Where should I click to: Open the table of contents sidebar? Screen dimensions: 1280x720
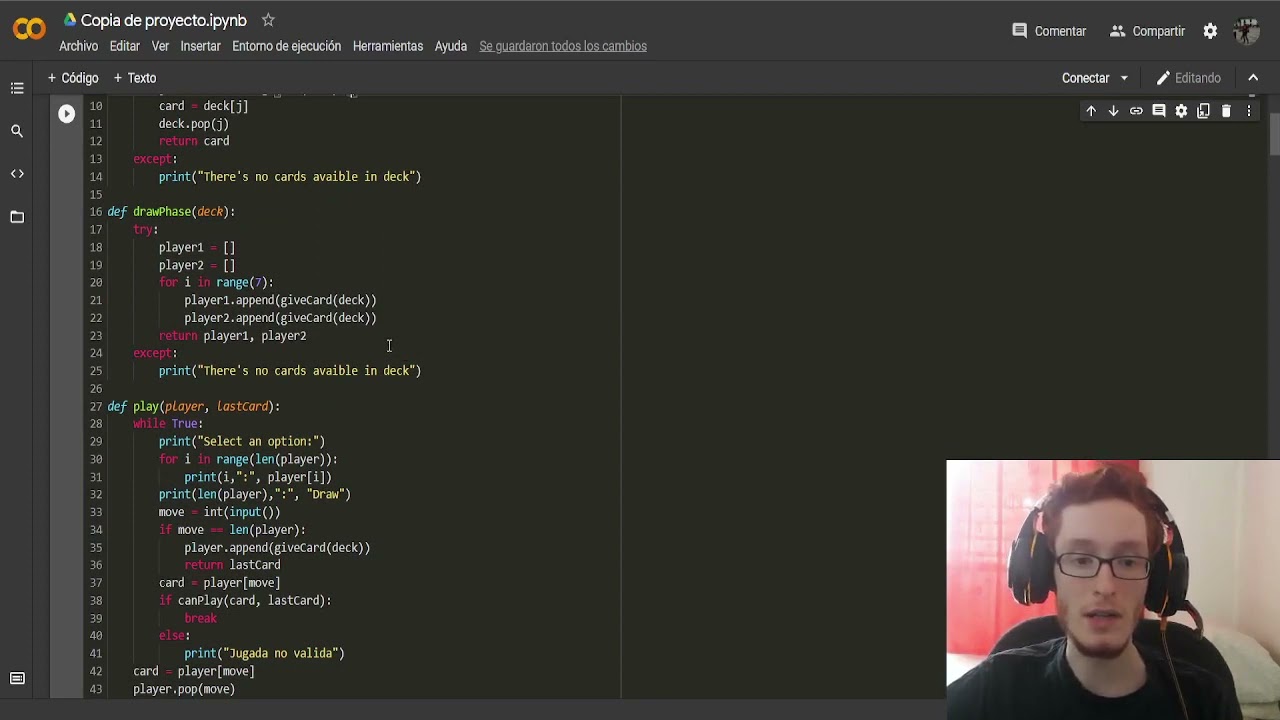pyautogui.click(x=17, y=88)
